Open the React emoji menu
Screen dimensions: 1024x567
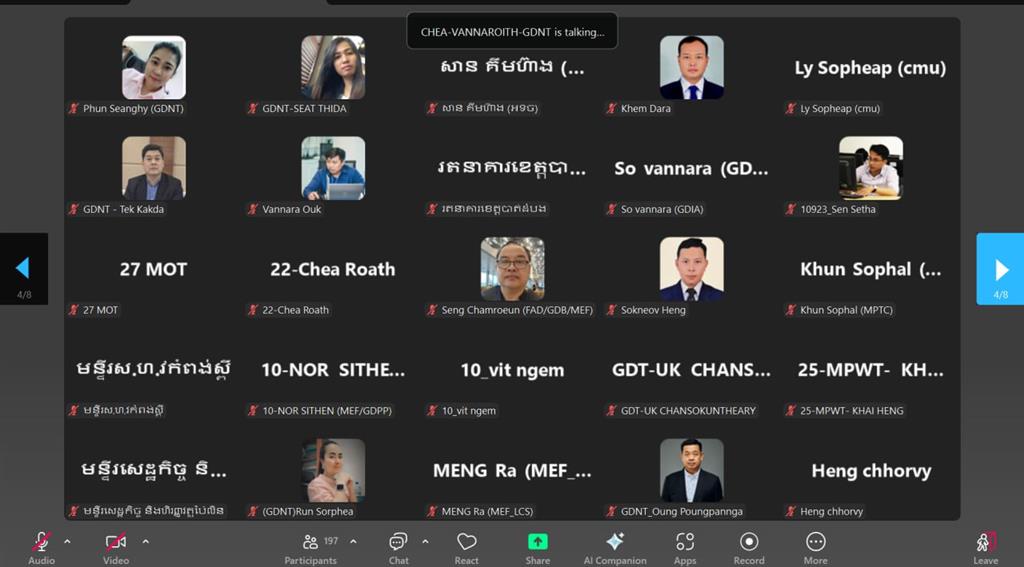466,547
